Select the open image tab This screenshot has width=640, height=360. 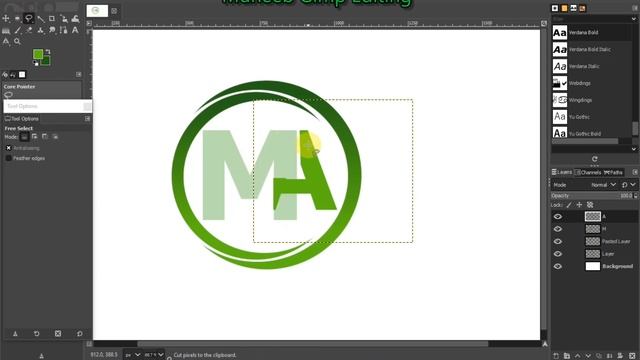coord(97,11)
